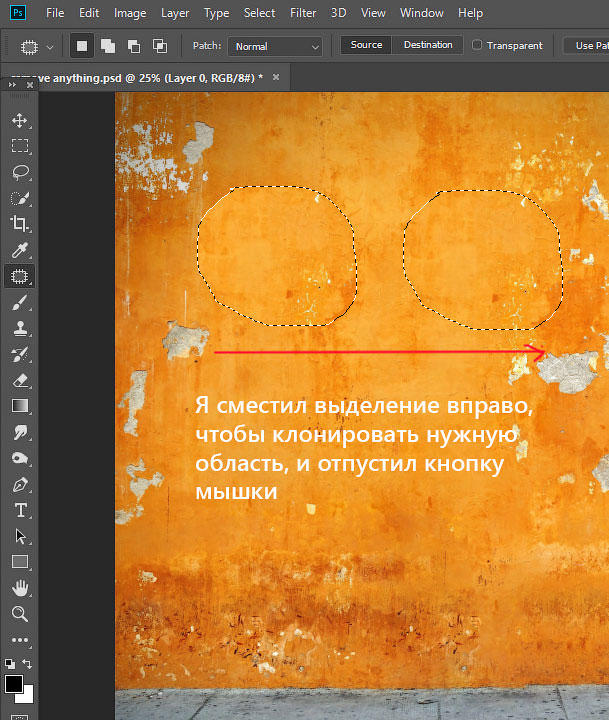Viewport: 609px width, 720px height.
Task: Select the Path Selection tool
Action: click(x=19, y=536)
